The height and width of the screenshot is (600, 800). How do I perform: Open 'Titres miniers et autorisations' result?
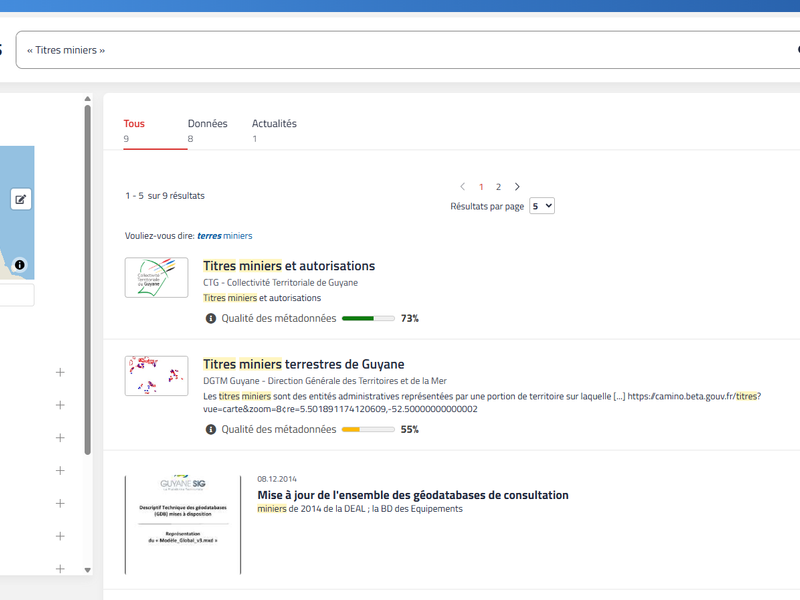(x=288, y=266)
